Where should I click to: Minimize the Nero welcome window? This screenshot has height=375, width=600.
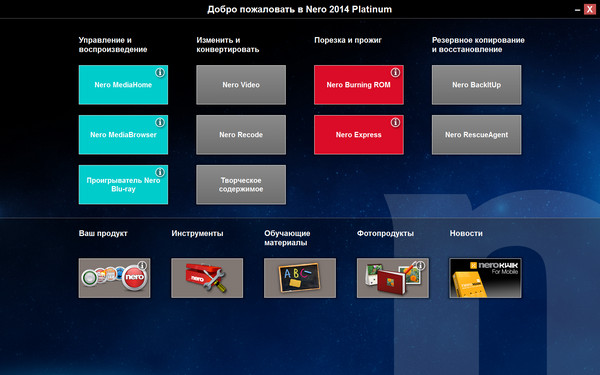(x=577, y=10)
